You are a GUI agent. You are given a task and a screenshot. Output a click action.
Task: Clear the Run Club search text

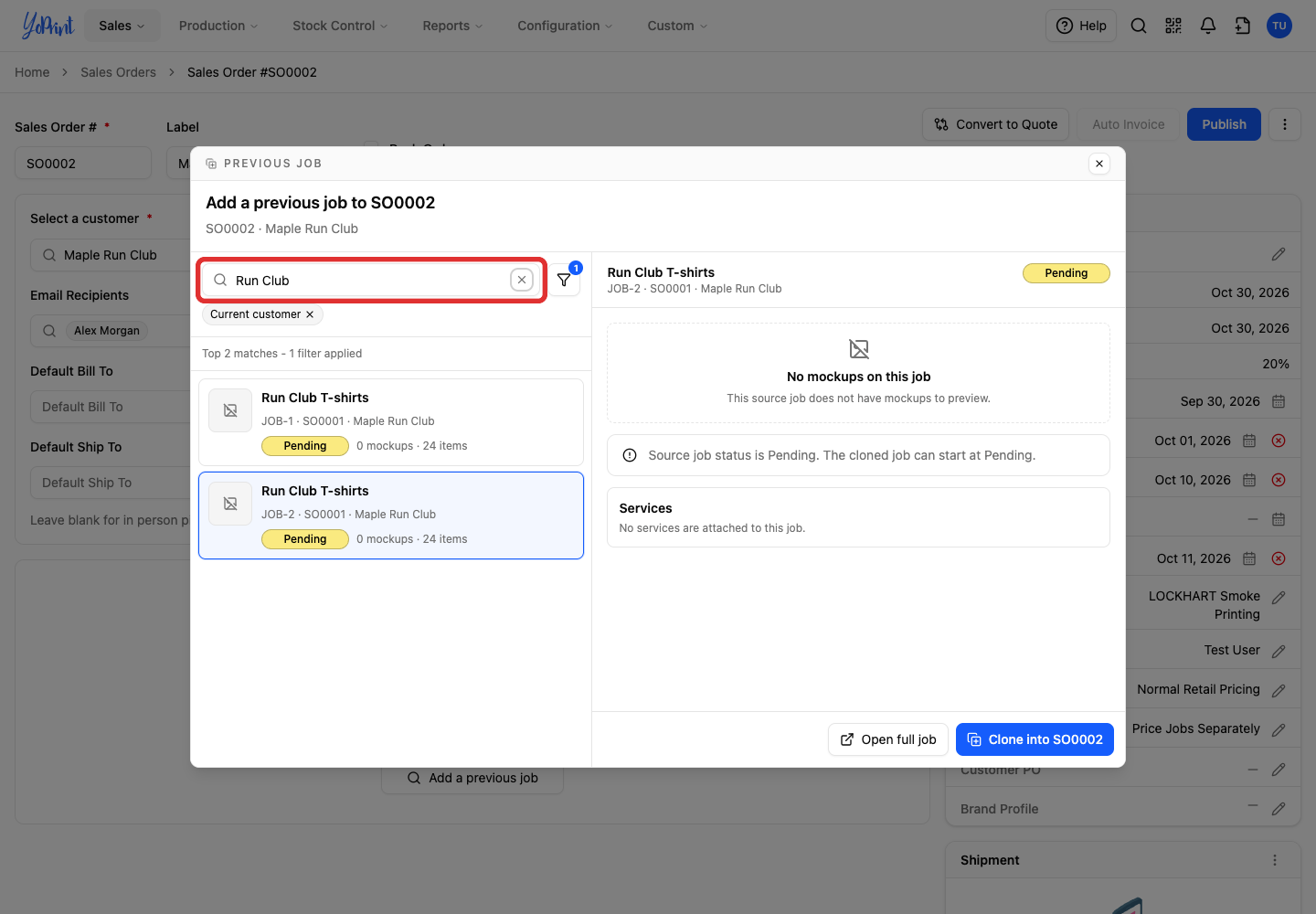(522, 280)
